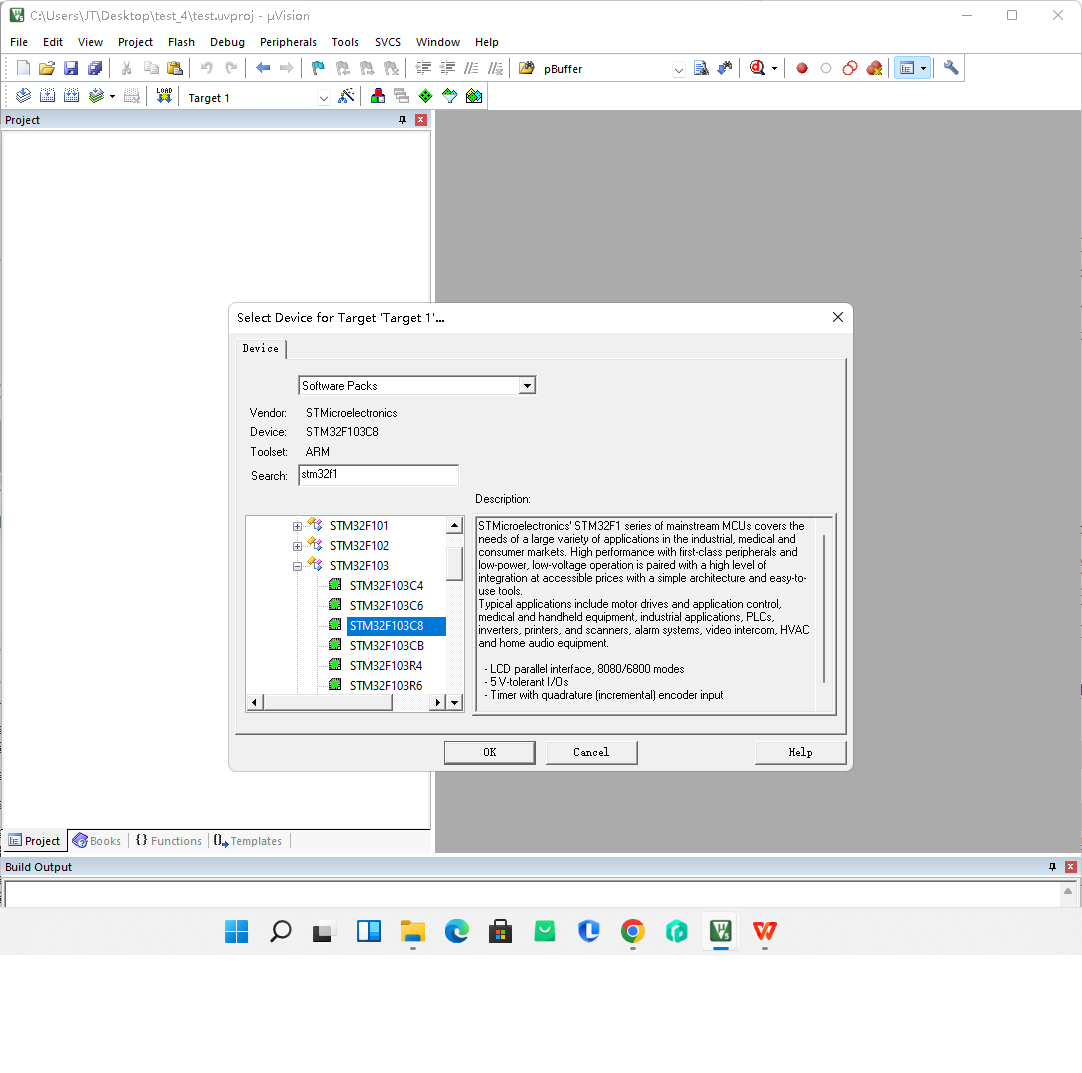Click the Help button in dialog
The width and height of the screenshot is (1082, 1073).
tap(800, 752)
